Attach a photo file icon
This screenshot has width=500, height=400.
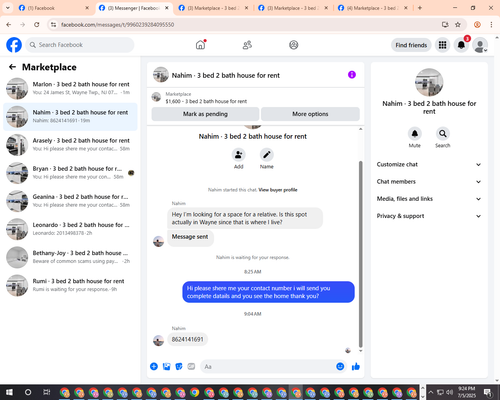tap(166, 367)
